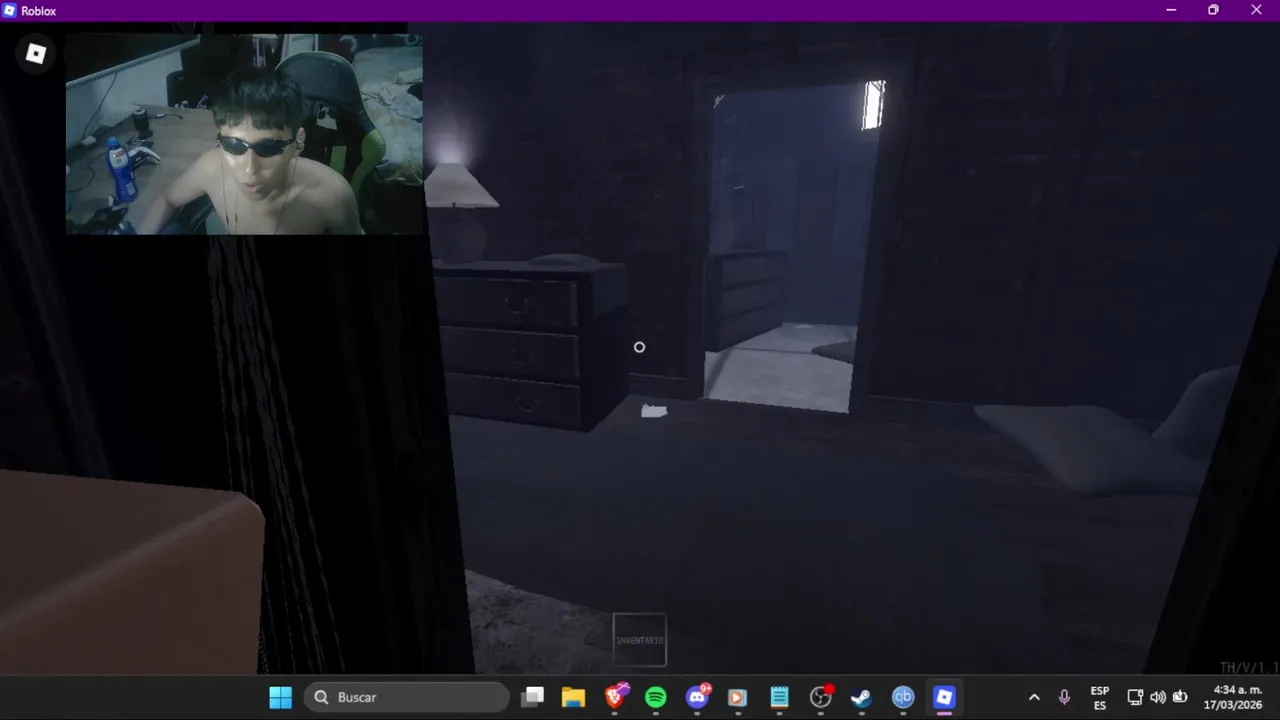Open the INVENTARIO inventory slot
This screenshot has width=1280, height=720.
tap(640, 640)
